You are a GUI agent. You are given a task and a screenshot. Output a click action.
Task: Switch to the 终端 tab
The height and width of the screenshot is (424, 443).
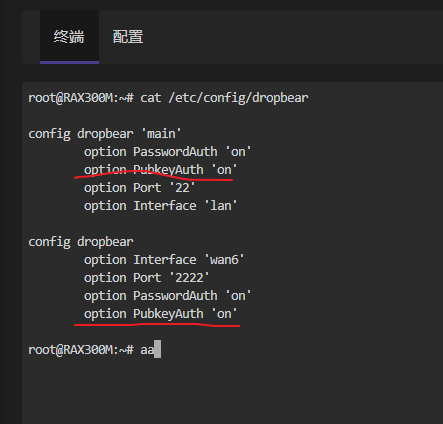(69, 37)
